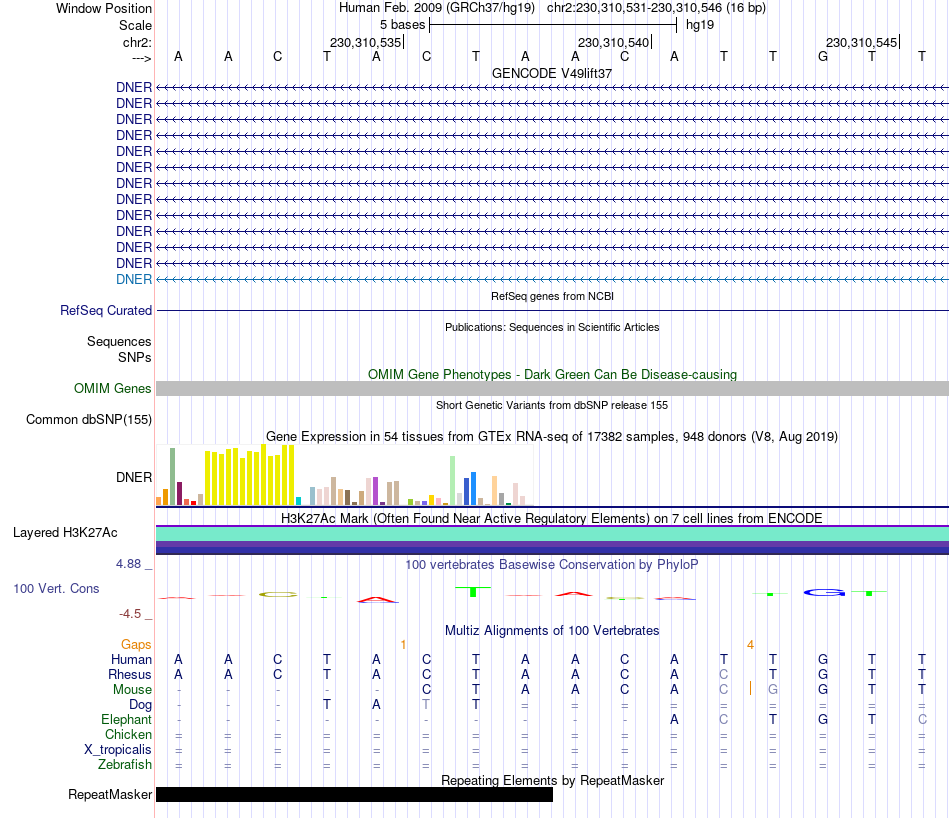Click the -4.5 PhyloP minimum value
The width and height of the screenshot is (950, 818).
click(x=130, y=614)
